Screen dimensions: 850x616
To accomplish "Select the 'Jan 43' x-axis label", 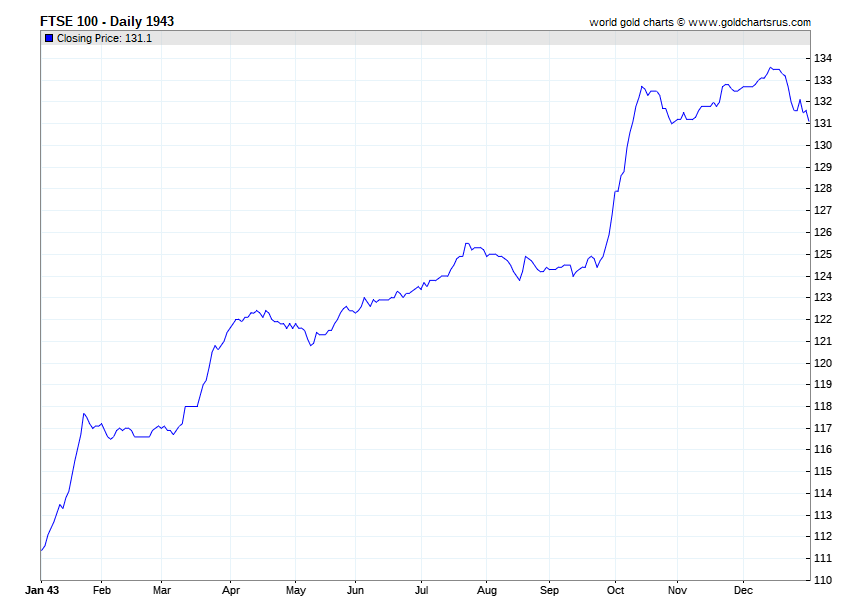I will point(41,590).
